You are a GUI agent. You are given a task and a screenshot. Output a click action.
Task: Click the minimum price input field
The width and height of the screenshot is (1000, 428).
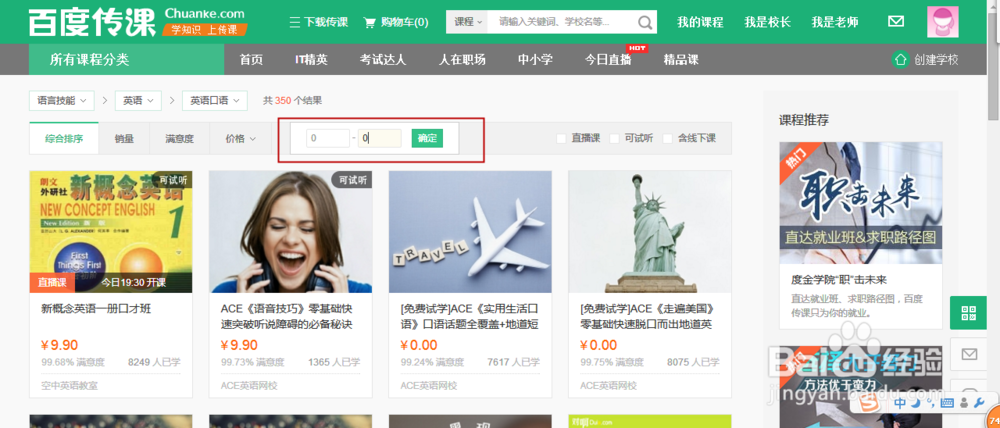(328, 138)
